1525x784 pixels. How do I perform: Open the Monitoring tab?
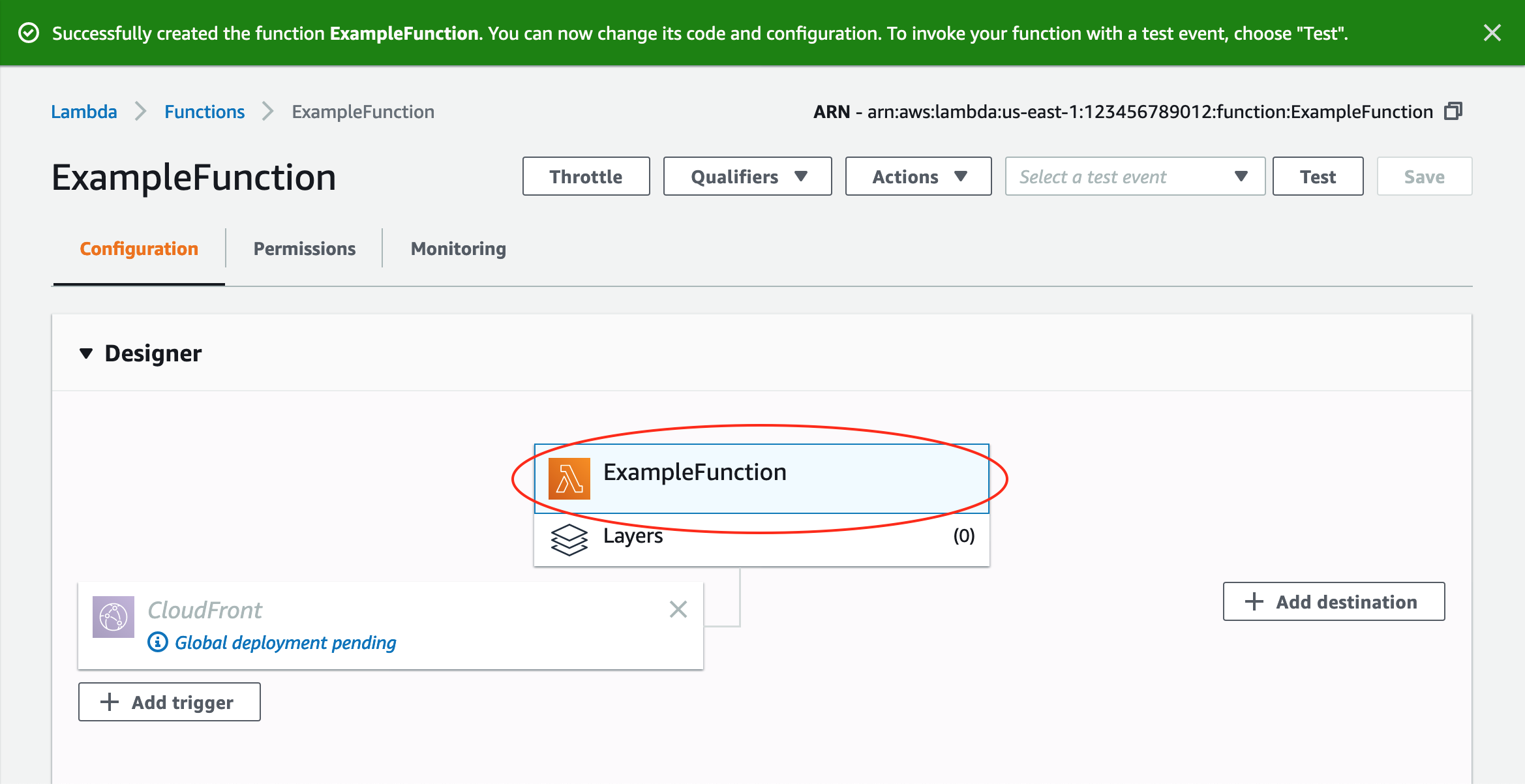458,249
